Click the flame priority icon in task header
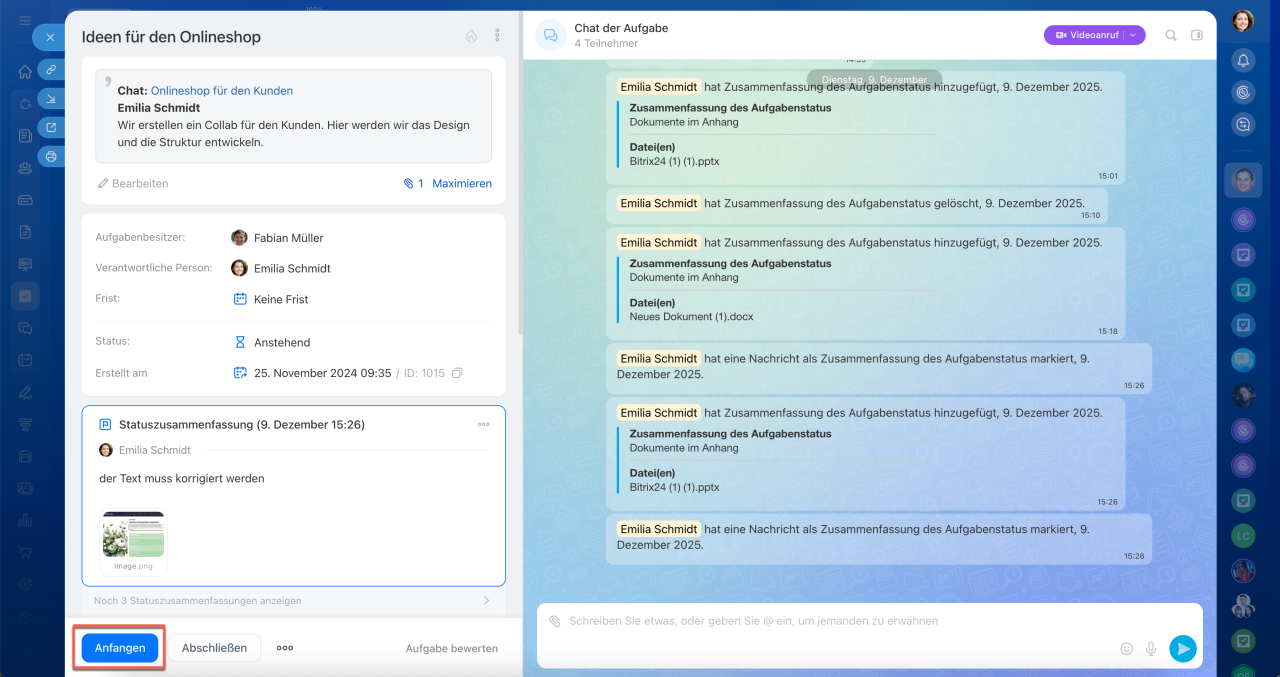This screenshot has height=677, width=1280. tap(471, 36)
